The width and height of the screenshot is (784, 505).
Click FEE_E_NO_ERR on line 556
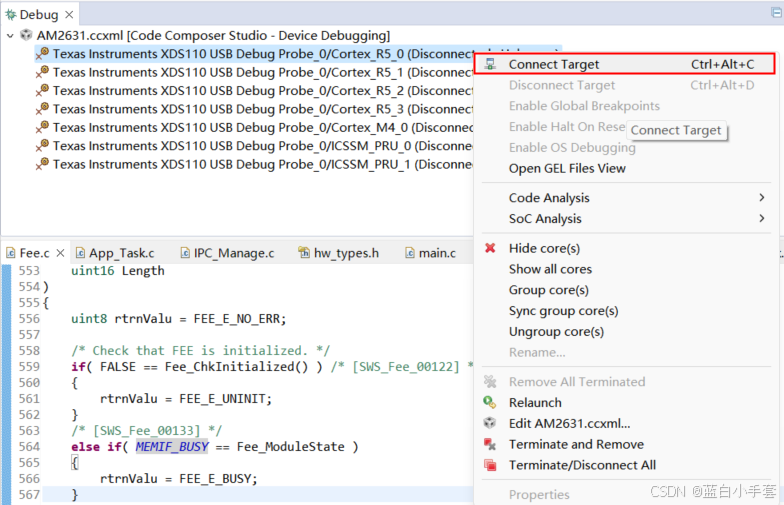click(237, 318)
